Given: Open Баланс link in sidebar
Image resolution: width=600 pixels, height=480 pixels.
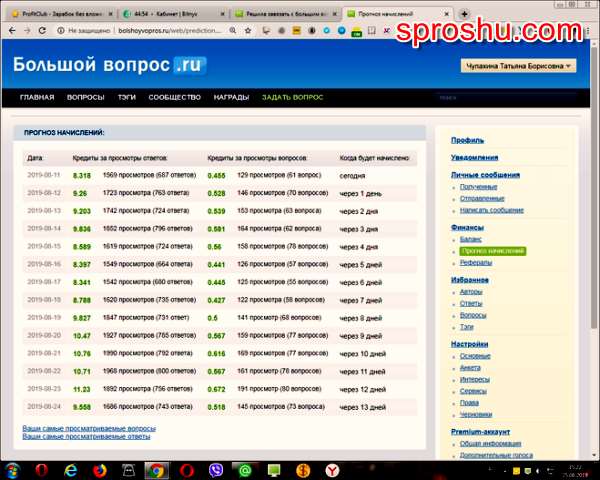Looking at the screenshot, I should click(x=471, y=239).
